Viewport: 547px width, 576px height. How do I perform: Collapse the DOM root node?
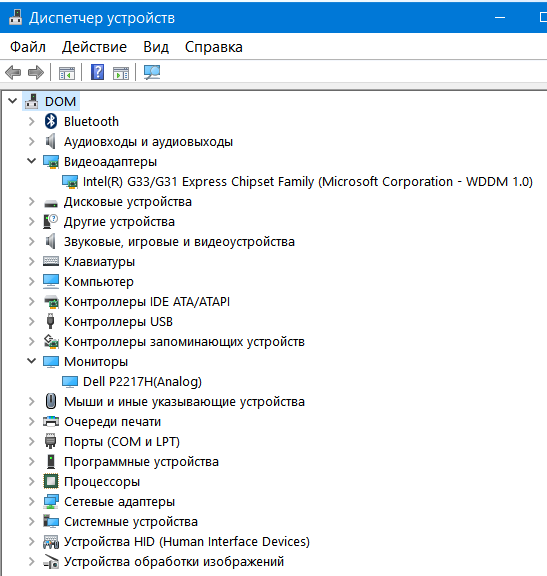(x=12, y=101)
